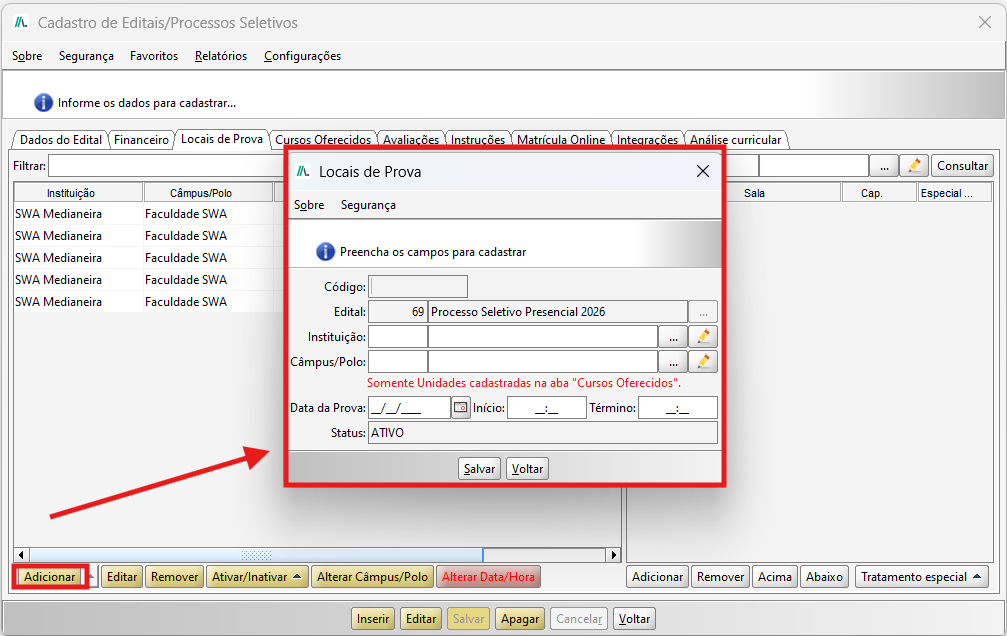Click the app logo in Cadastro de Editais title bar

(21, 22)
